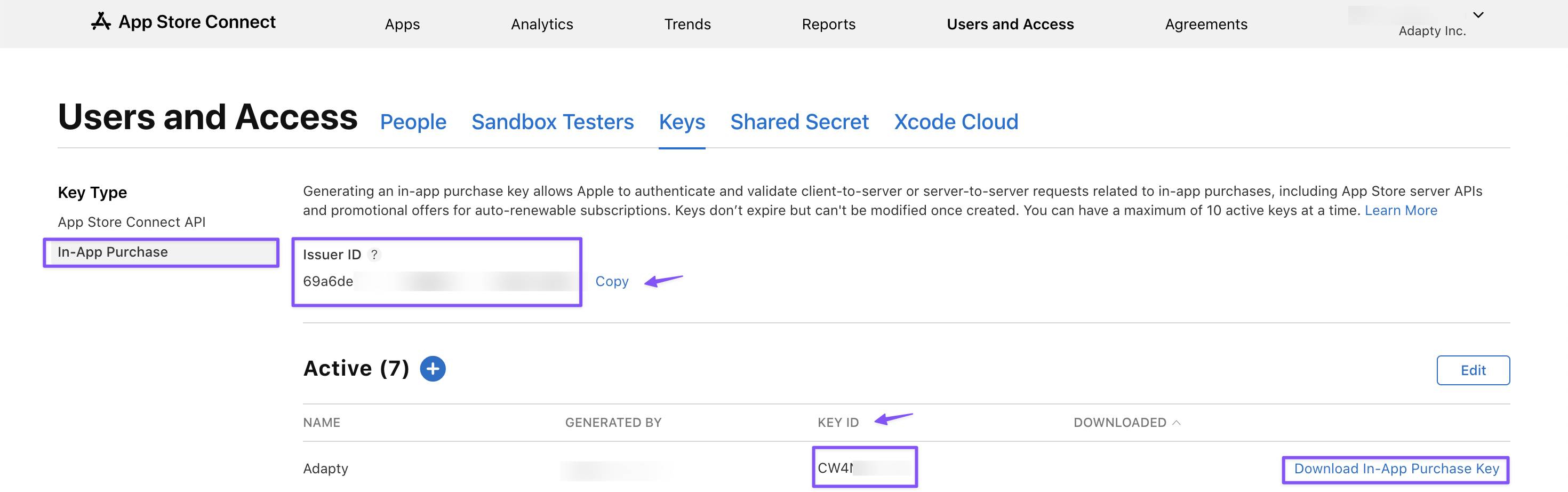Sort by the Downloaded column arrow
The width and height of the screenshot is (1568, 492).
pyautogui.click(x=1176, y=423)
